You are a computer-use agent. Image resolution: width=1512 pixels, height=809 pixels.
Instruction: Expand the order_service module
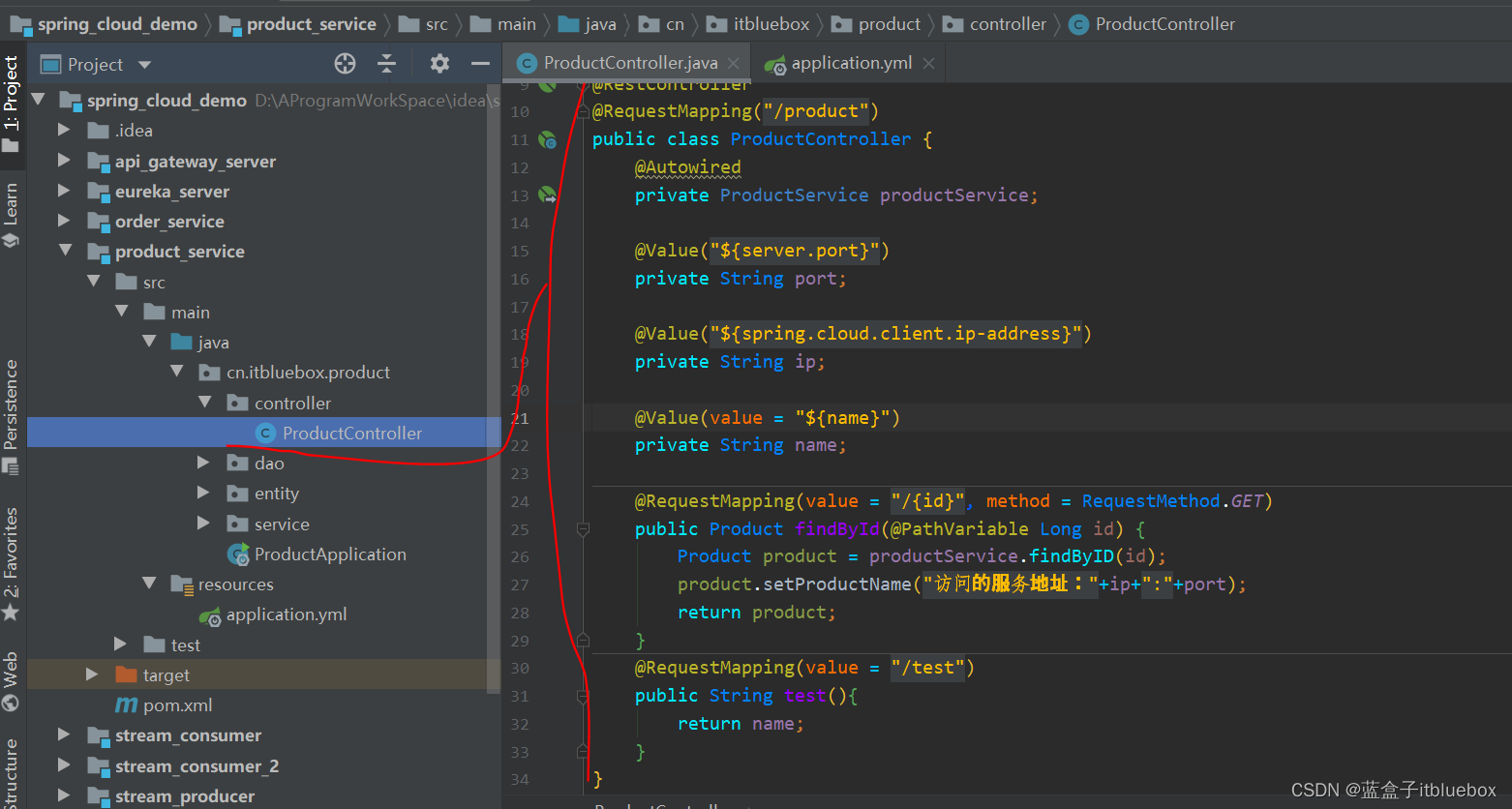click(x=64, y=221)
